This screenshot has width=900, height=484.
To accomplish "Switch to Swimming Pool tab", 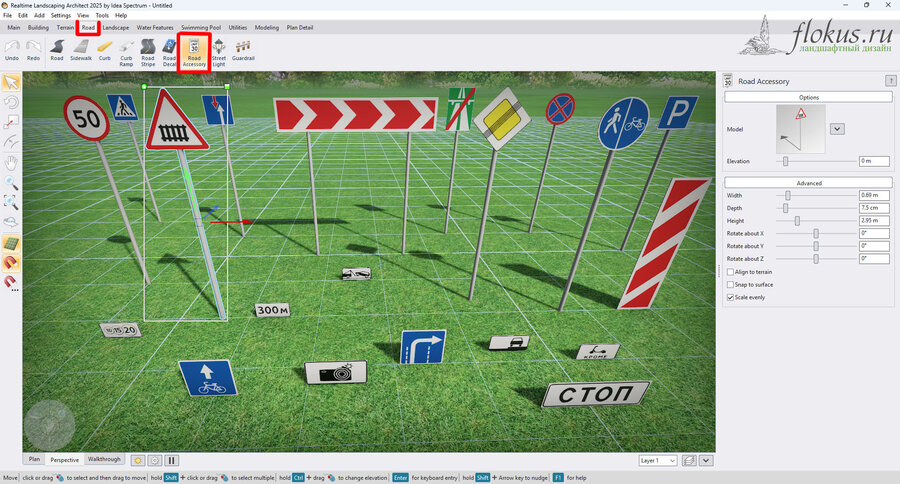I will coord(201,28).
